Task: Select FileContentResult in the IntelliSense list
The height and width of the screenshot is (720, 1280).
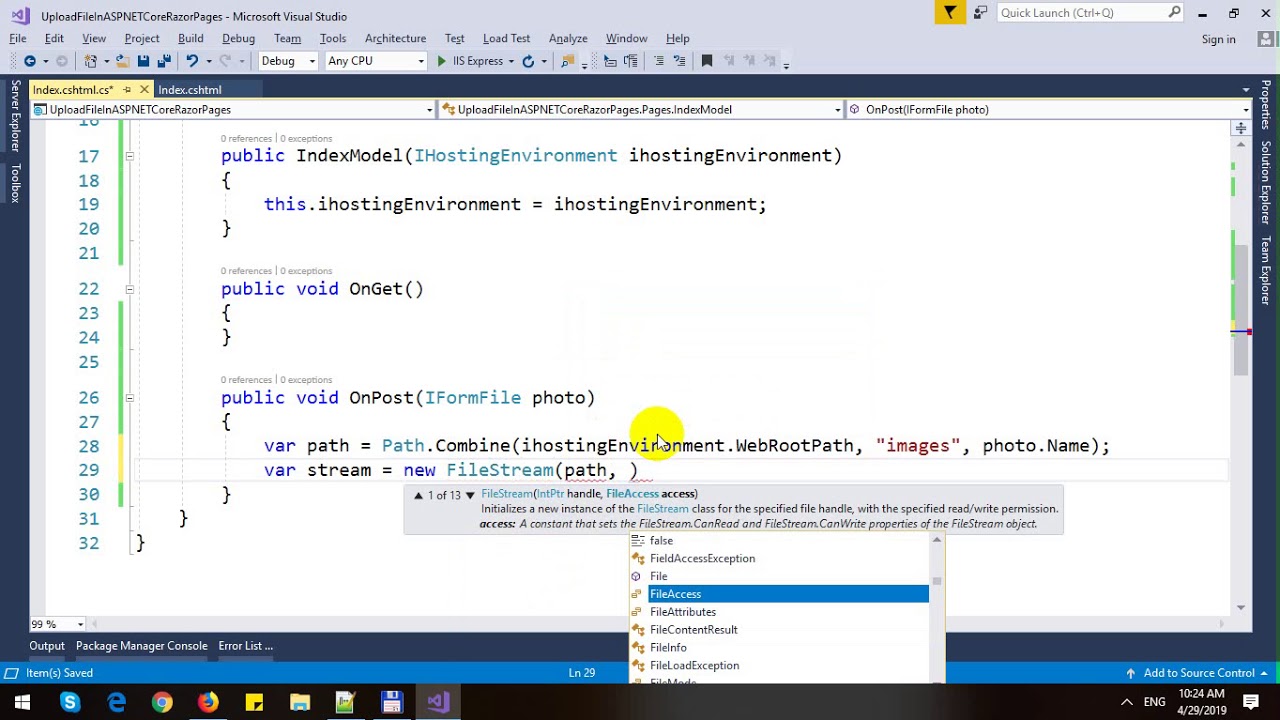Action: (779, 630)
